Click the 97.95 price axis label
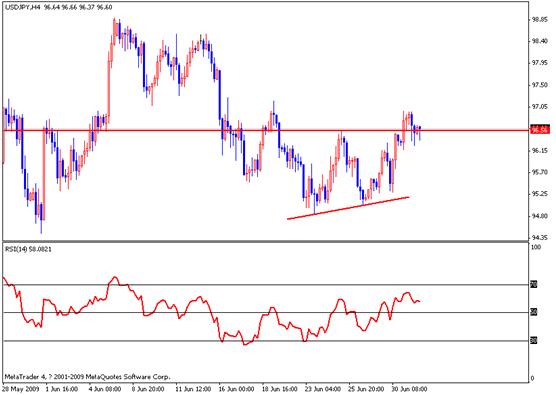 pos(539,63)
